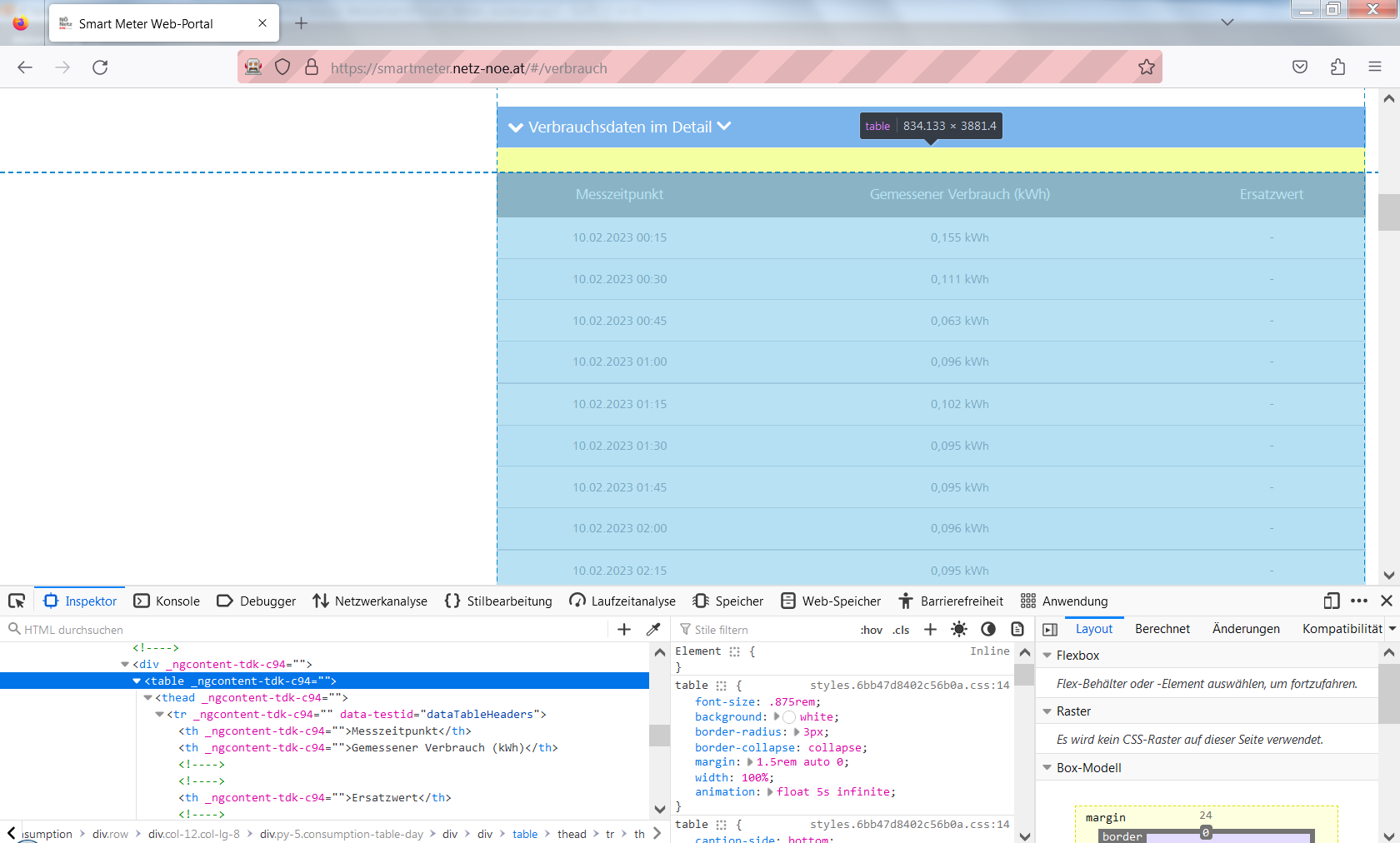The height and width of the screenshot is (843, 1400).
Task: Open the Debugger tab
Action: coord(256,601)
